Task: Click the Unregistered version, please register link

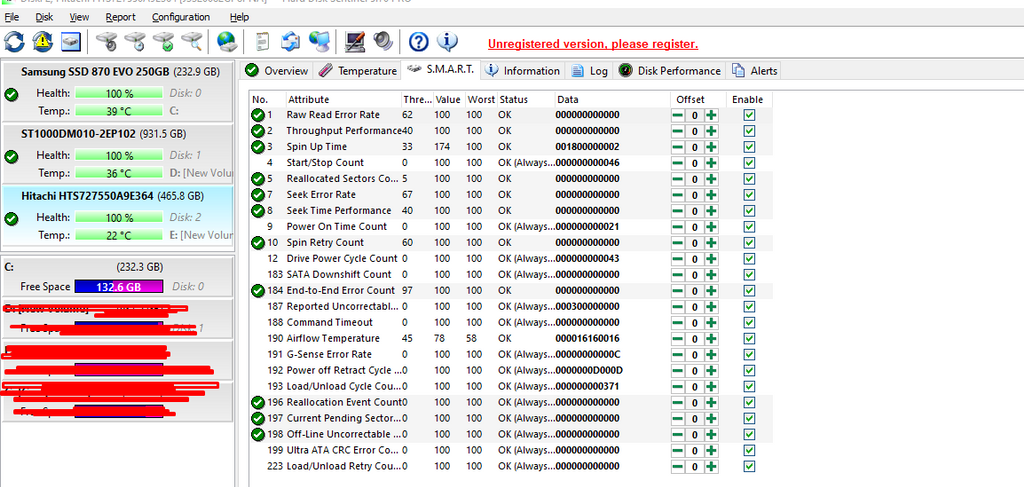Action: 593,44
